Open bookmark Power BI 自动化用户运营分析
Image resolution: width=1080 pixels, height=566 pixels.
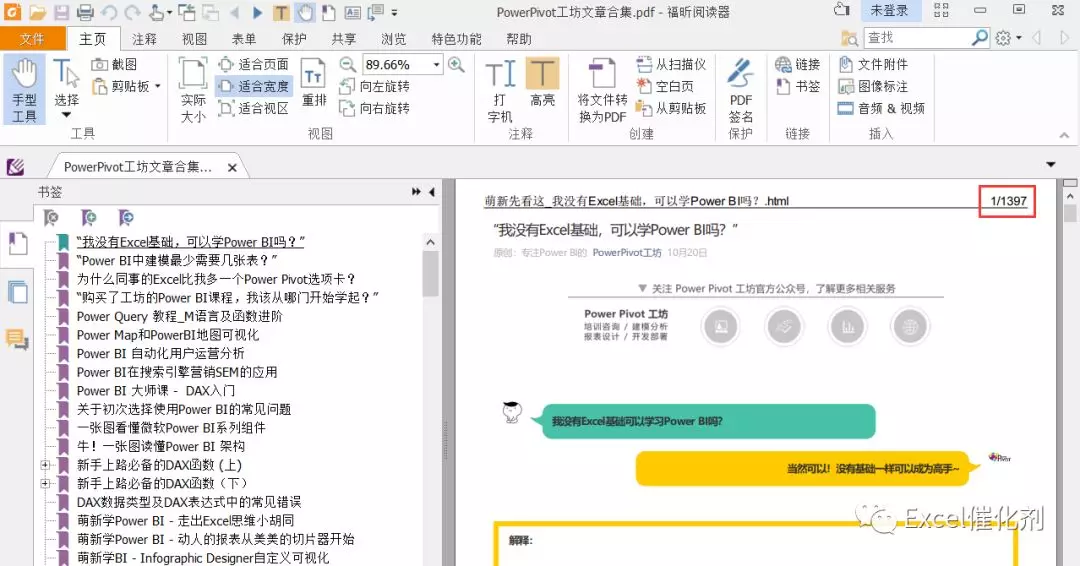pos(160,353)
